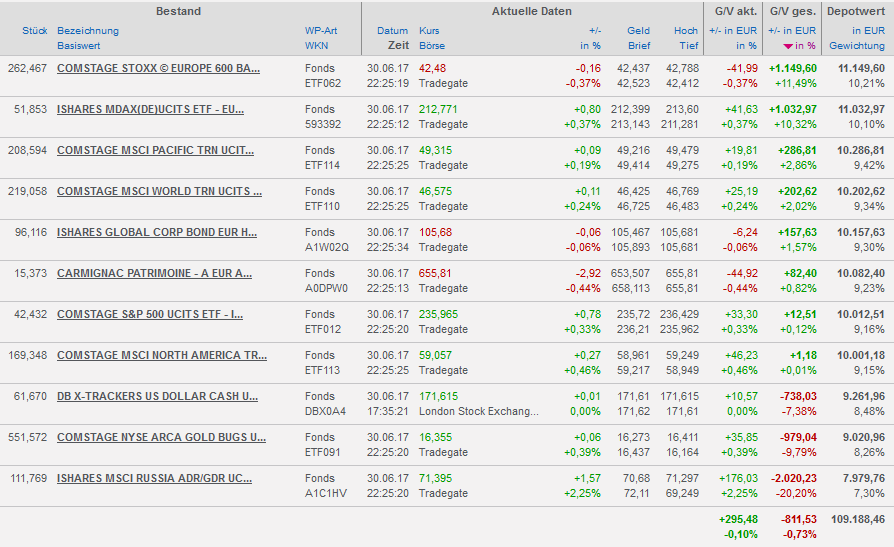
Task: Open ISHARES MSCI RUSSIA ADR/GDR fund
Action: pos(154,478)
